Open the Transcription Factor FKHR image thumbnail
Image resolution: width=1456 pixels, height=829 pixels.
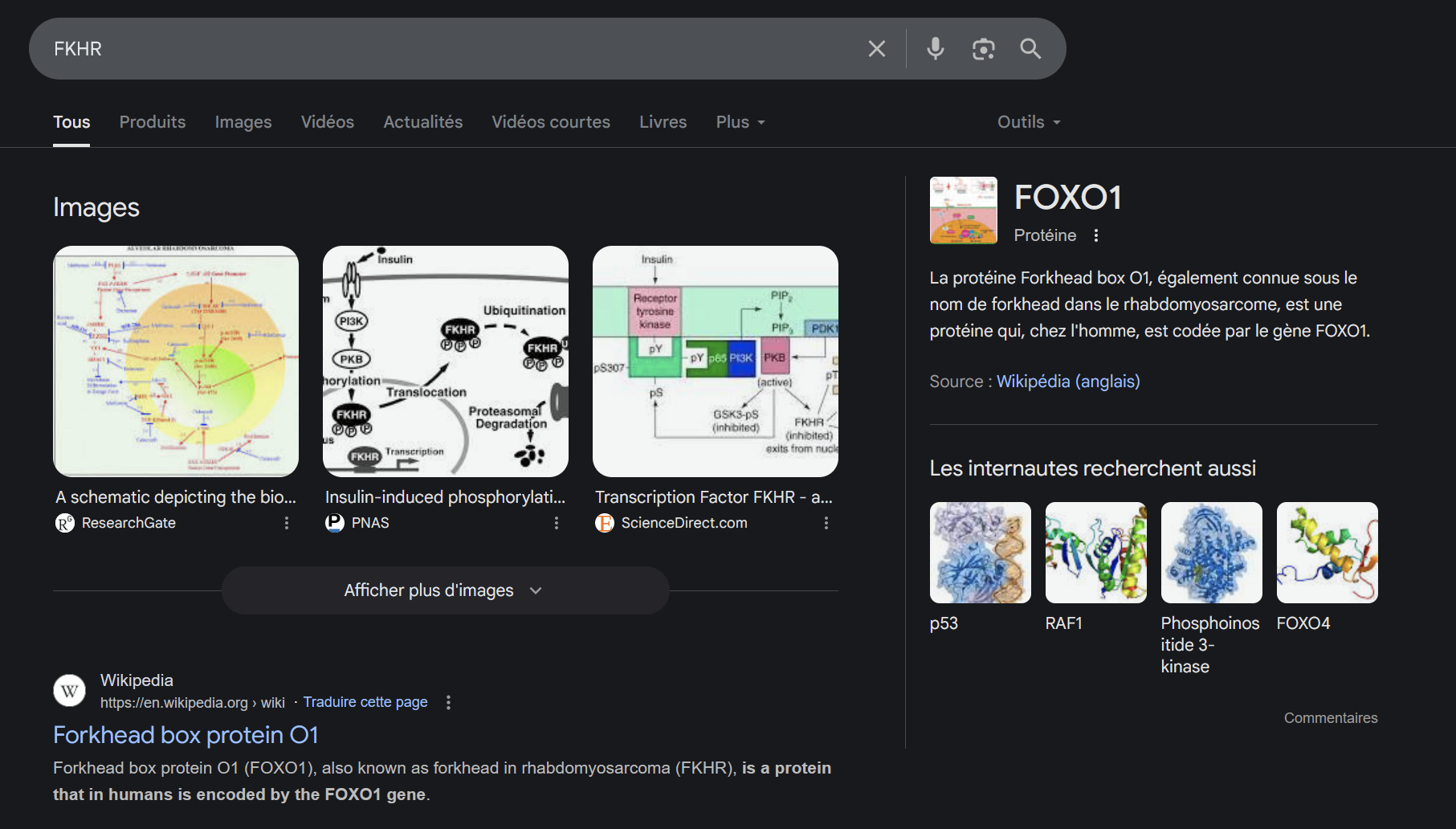(x=716, y=361)
